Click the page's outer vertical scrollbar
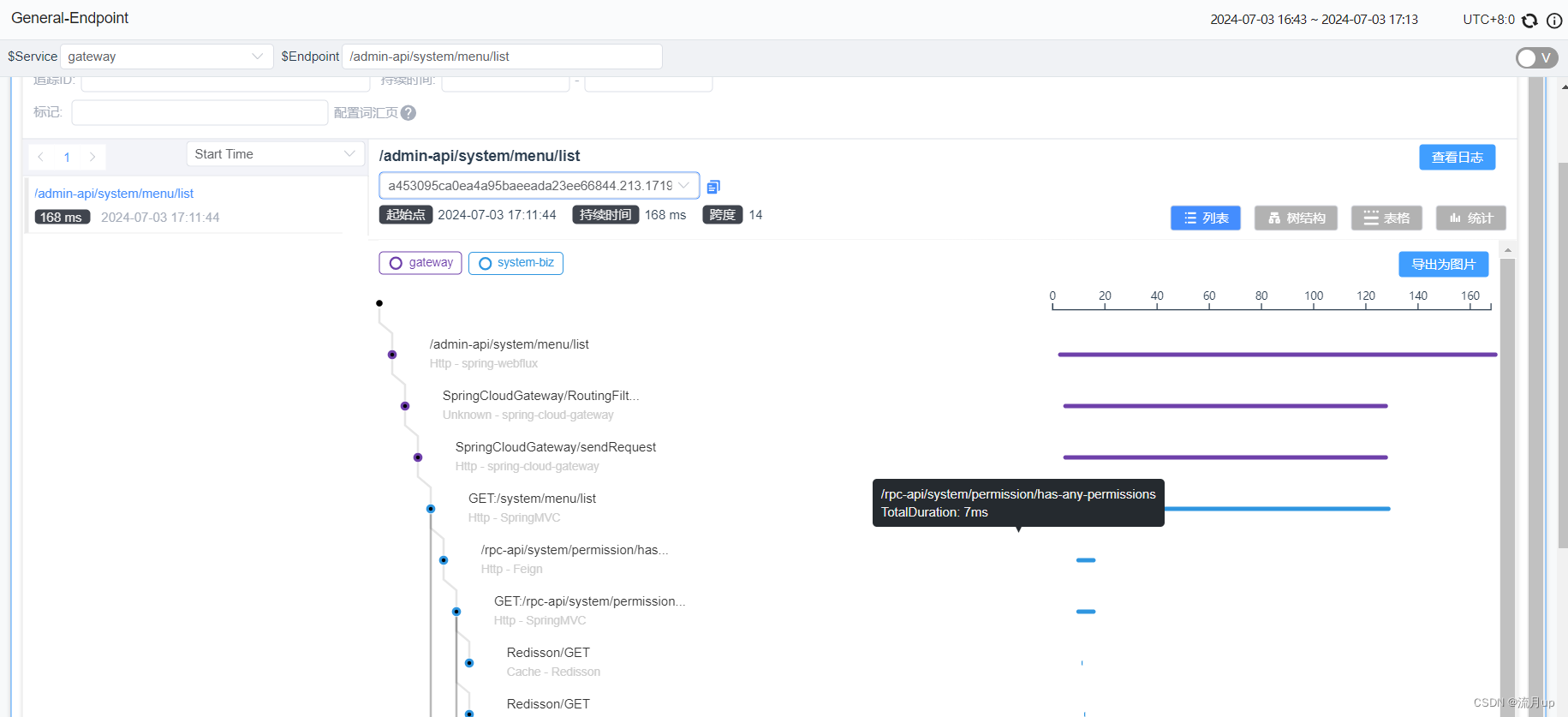Viewport: 1568px width, 717px height. [x=1563, y=356]
